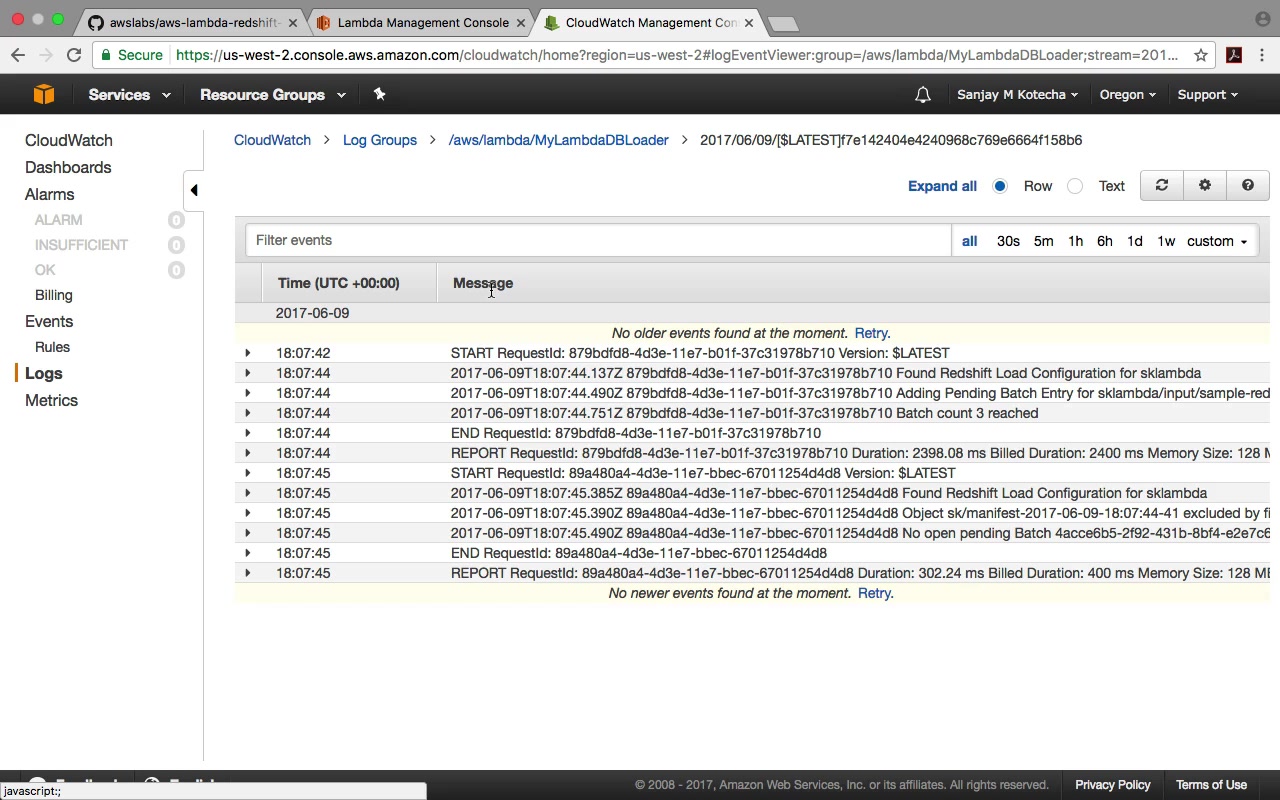Collapse the CloudWatch sidebar panel
The image size is (1280, 800).
pos(194,190)
